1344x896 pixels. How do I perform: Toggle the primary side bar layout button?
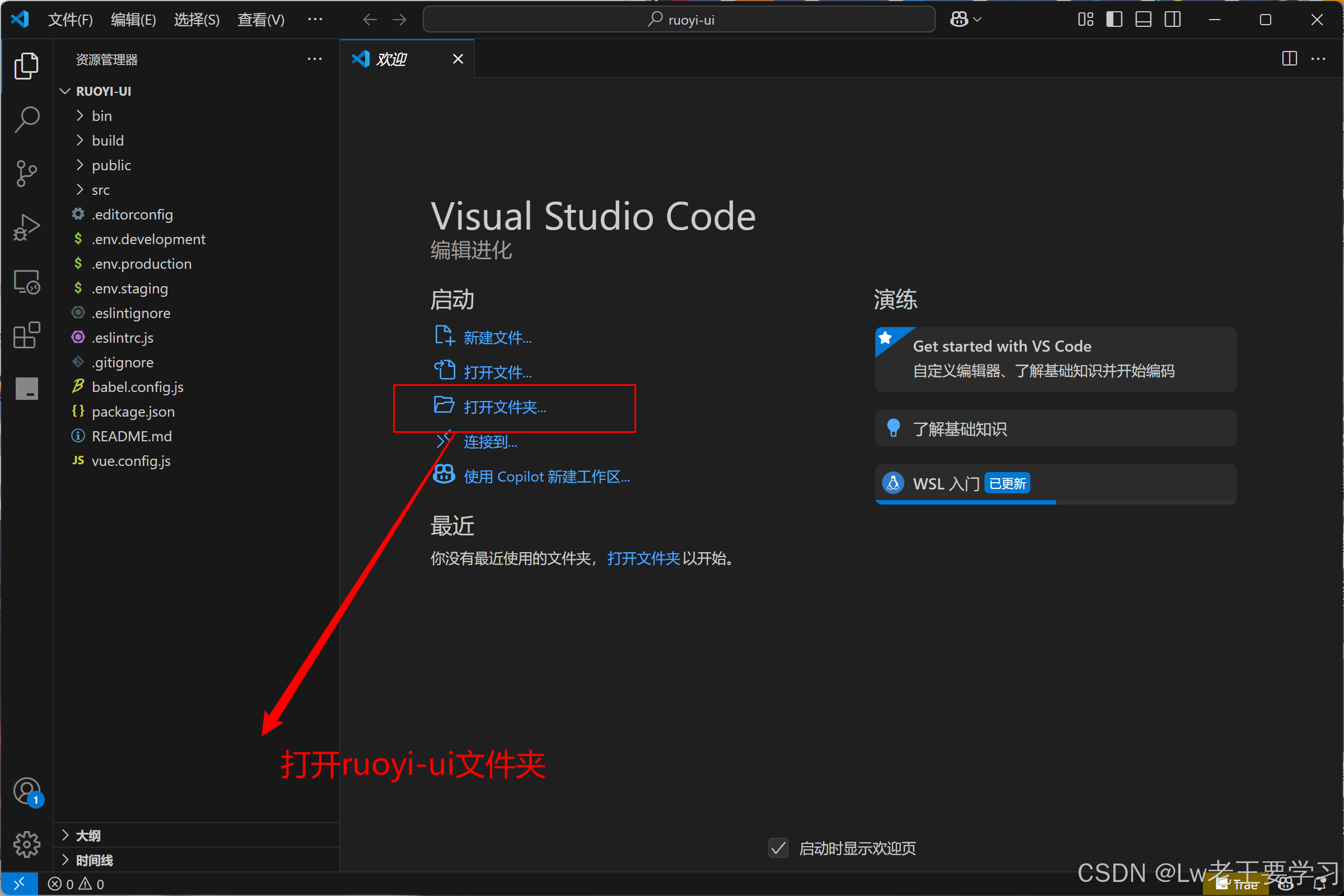(x=1114, y=20)
